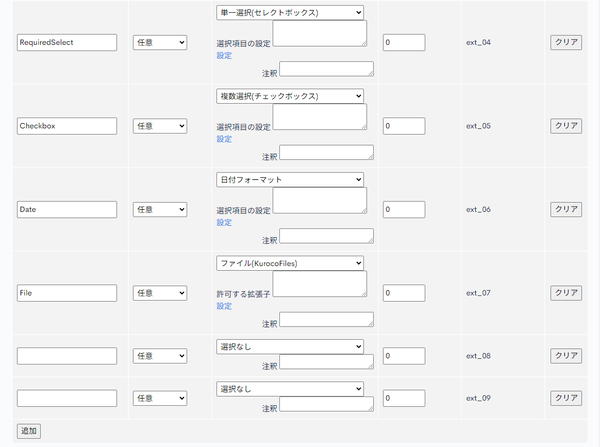
Task: Click the クリア button for ext_07
Action: [x=566, y=292]
